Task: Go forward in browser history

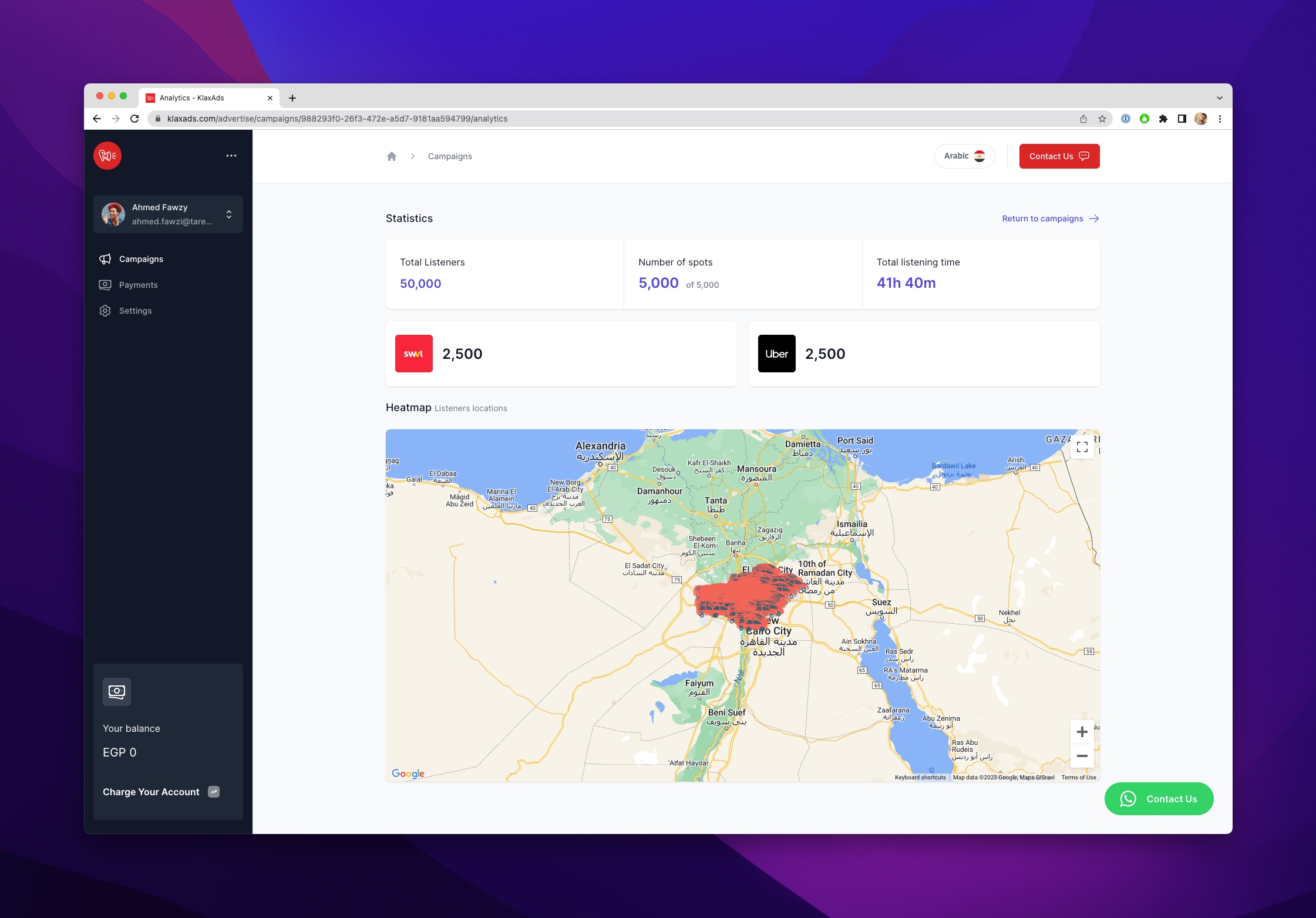Action: (116, 119)
